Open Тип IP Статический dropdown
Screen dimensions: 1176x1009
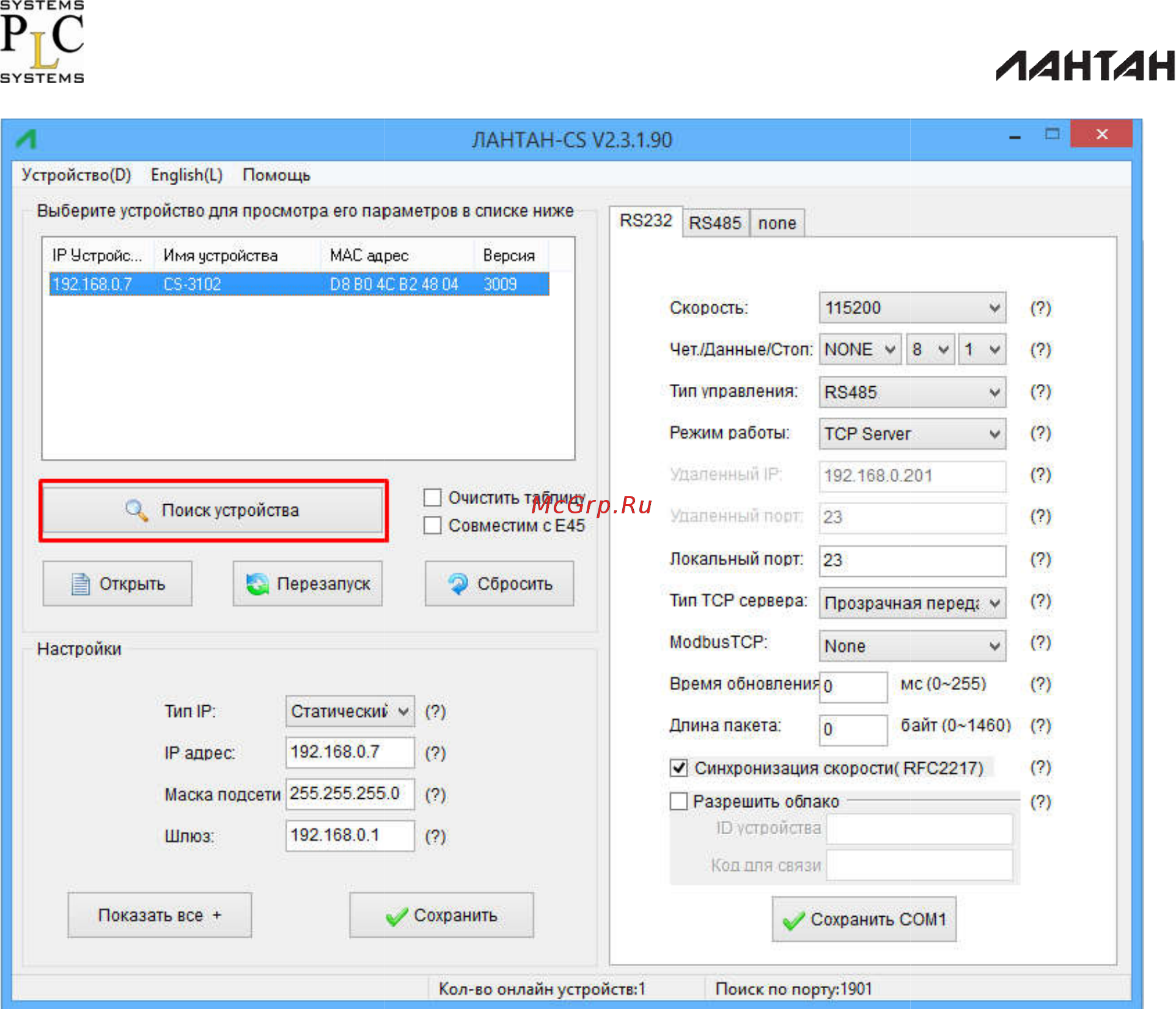pos(350,711)
